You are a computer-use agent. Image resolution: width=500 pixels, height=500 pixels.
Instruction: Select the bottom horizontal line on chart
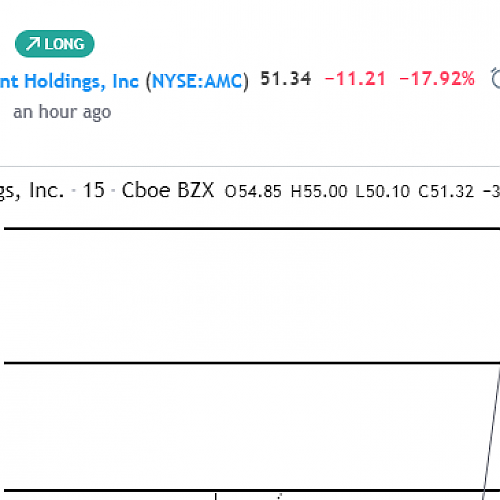point(252,490)
